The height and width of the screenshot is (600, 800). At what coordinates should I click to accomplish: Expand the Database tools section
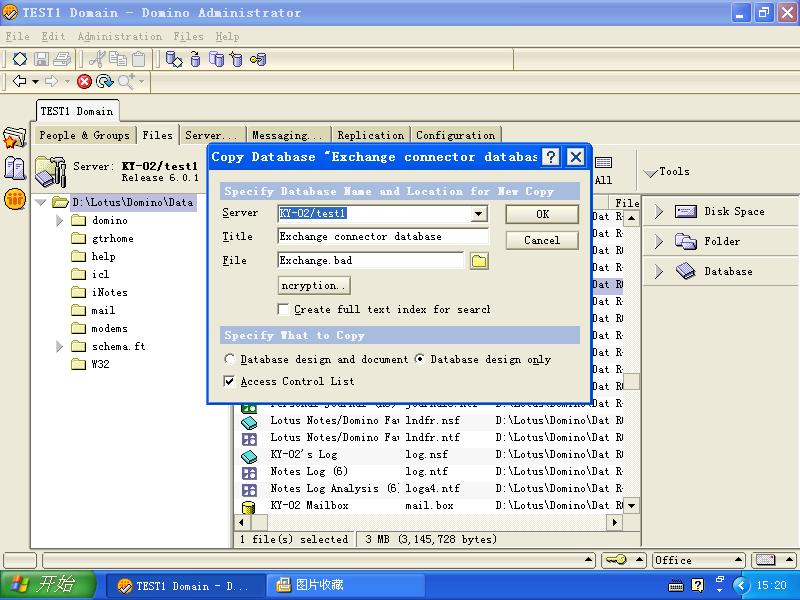pyautogui.click(x=659, y=271)
